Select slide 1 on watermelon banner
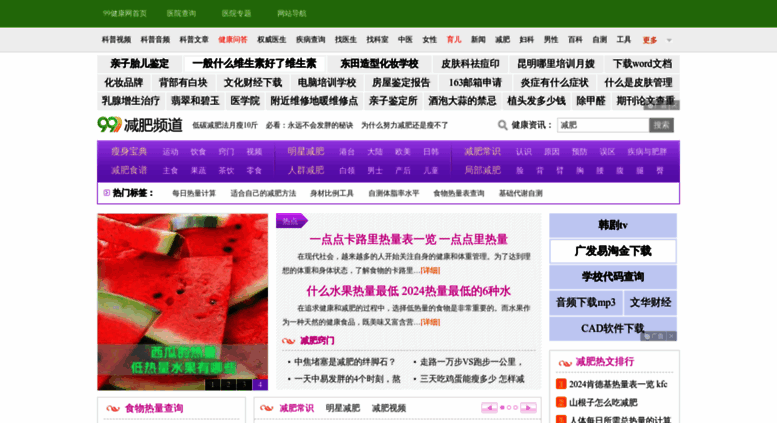The height and width of the screenshot is (423, 777). click(x=213, y=384)
